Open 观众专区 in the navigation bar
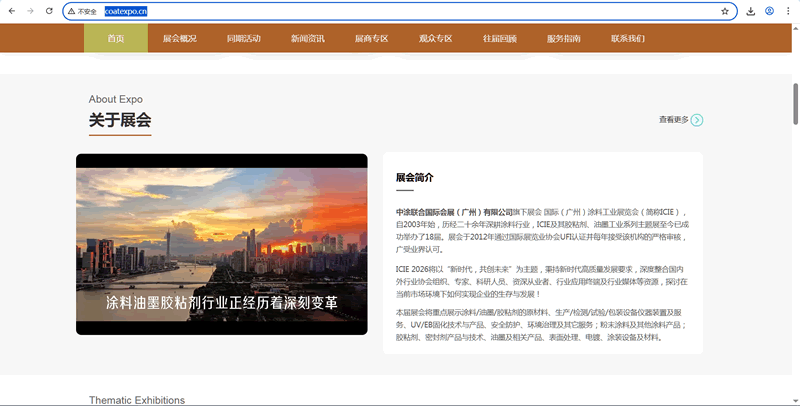This screenshot has height=406, width=800. tap(435, 39)
